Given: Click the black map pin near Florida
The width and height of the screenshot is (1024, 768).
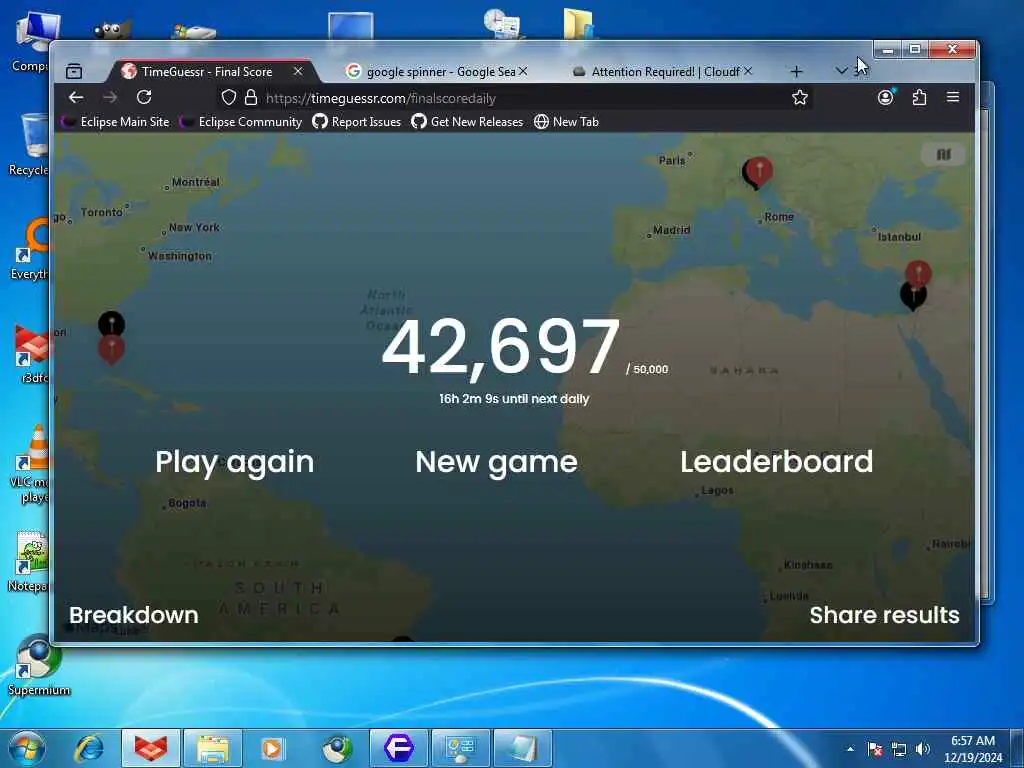Looking at the screenshot, I should tap(112, 323).
